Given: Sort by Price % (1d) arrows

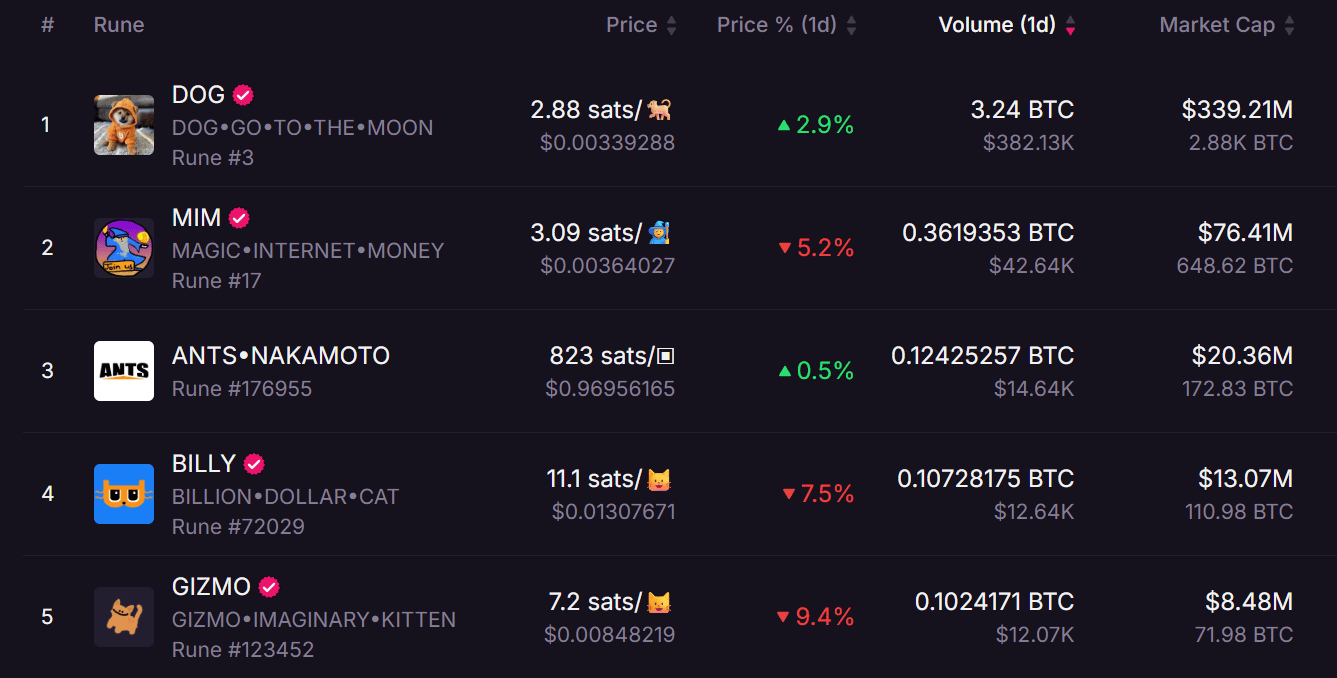Looking at the screenshot, I should pyautogui.click(x=851, y=26).
